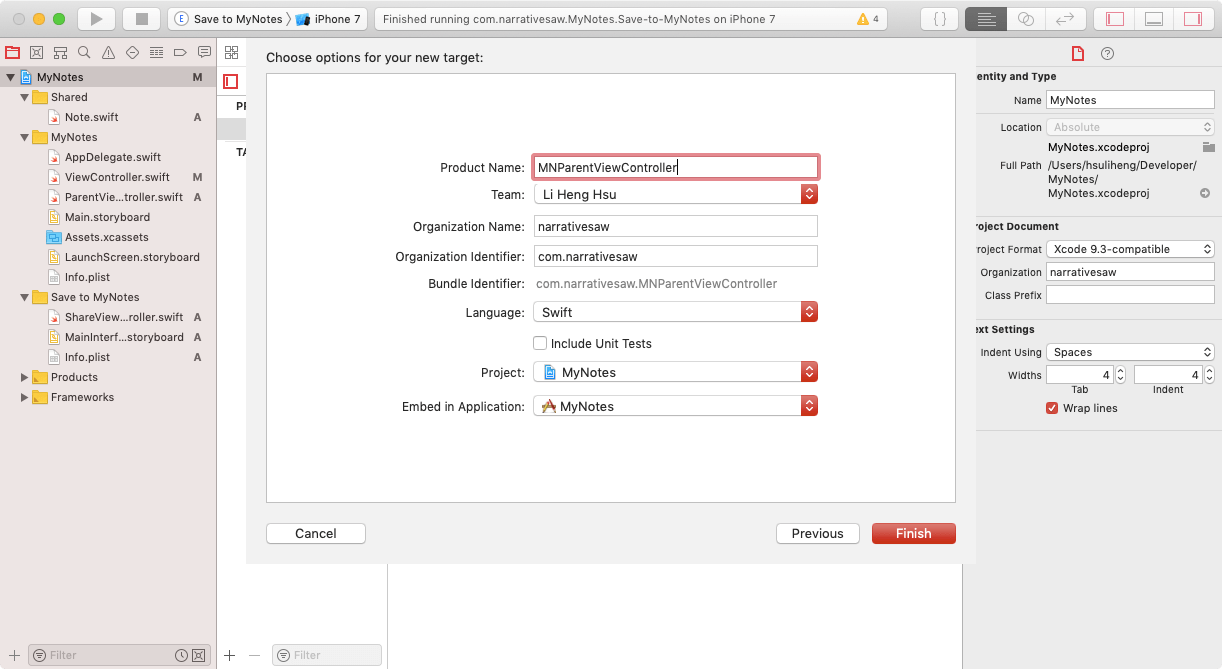Click the Cancel button
Screen dimensions: 1222x669
click(316, 533)
